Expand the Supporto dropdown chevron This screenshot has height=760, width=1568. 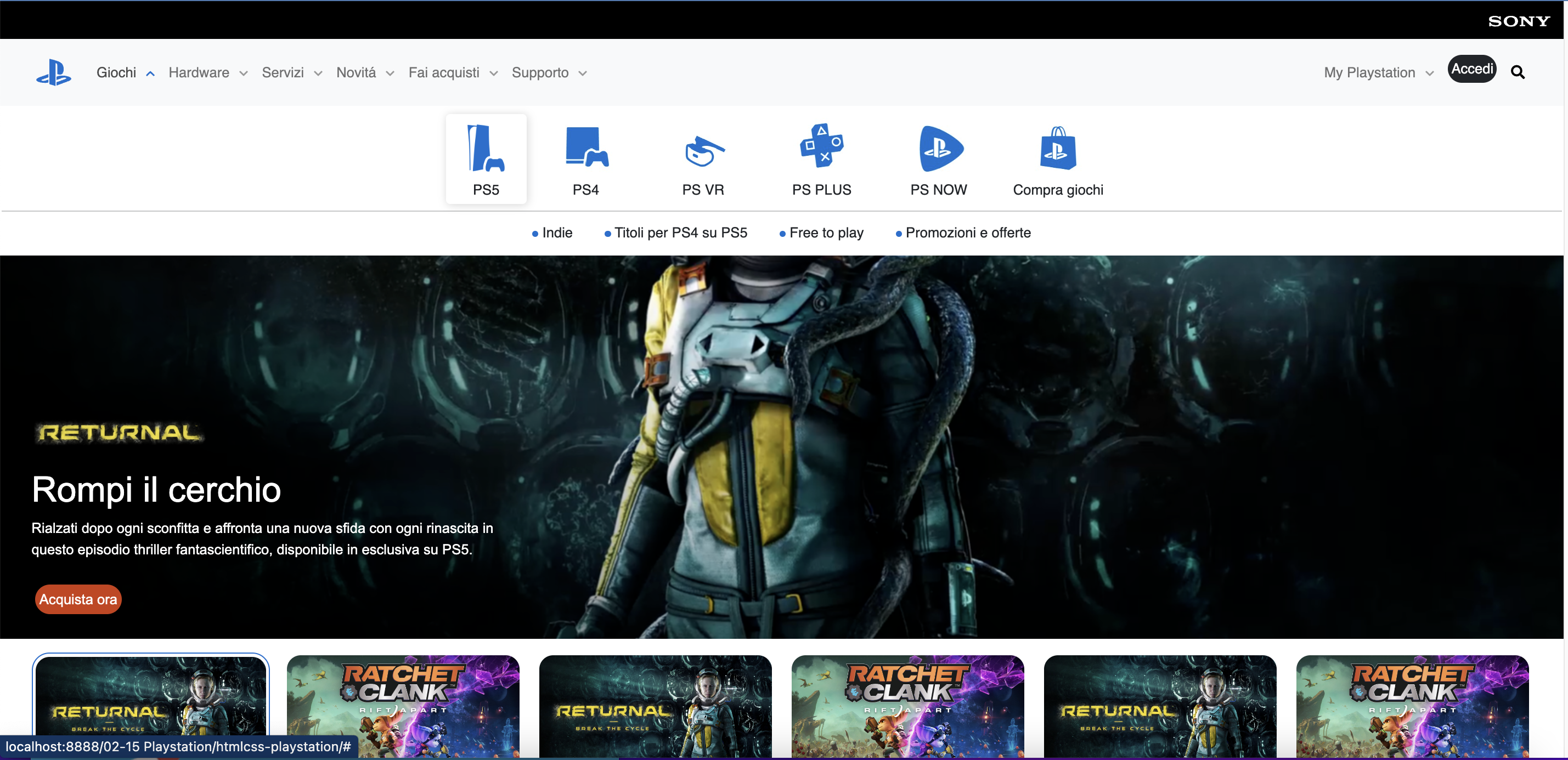click(x=583, y=73)
